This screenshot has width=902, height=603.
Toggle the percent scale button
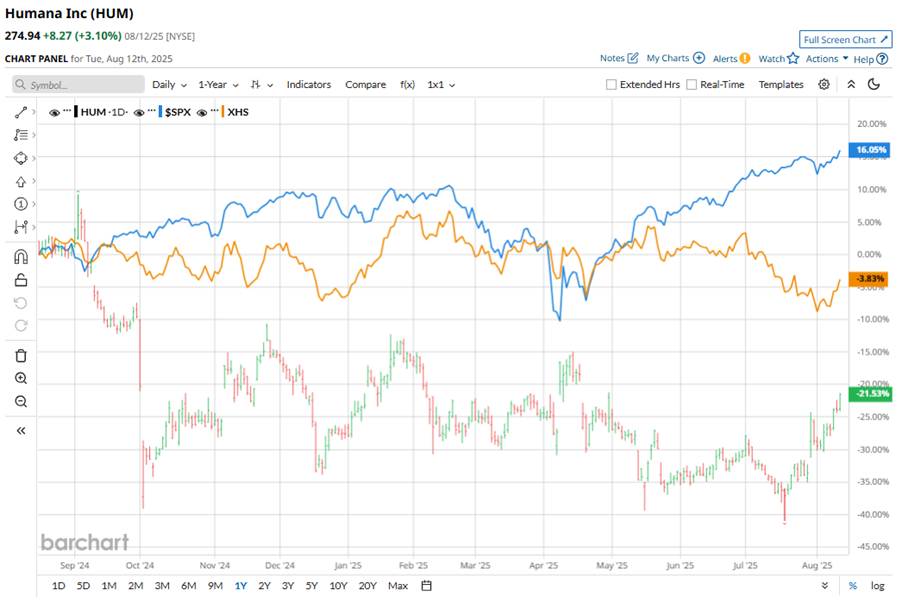pos(853,586)
